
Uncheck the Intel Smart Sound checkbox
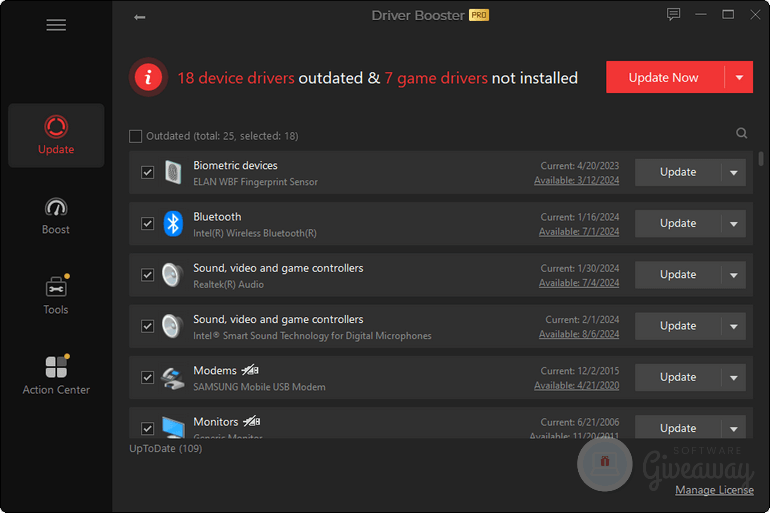(x=147, y=326)
